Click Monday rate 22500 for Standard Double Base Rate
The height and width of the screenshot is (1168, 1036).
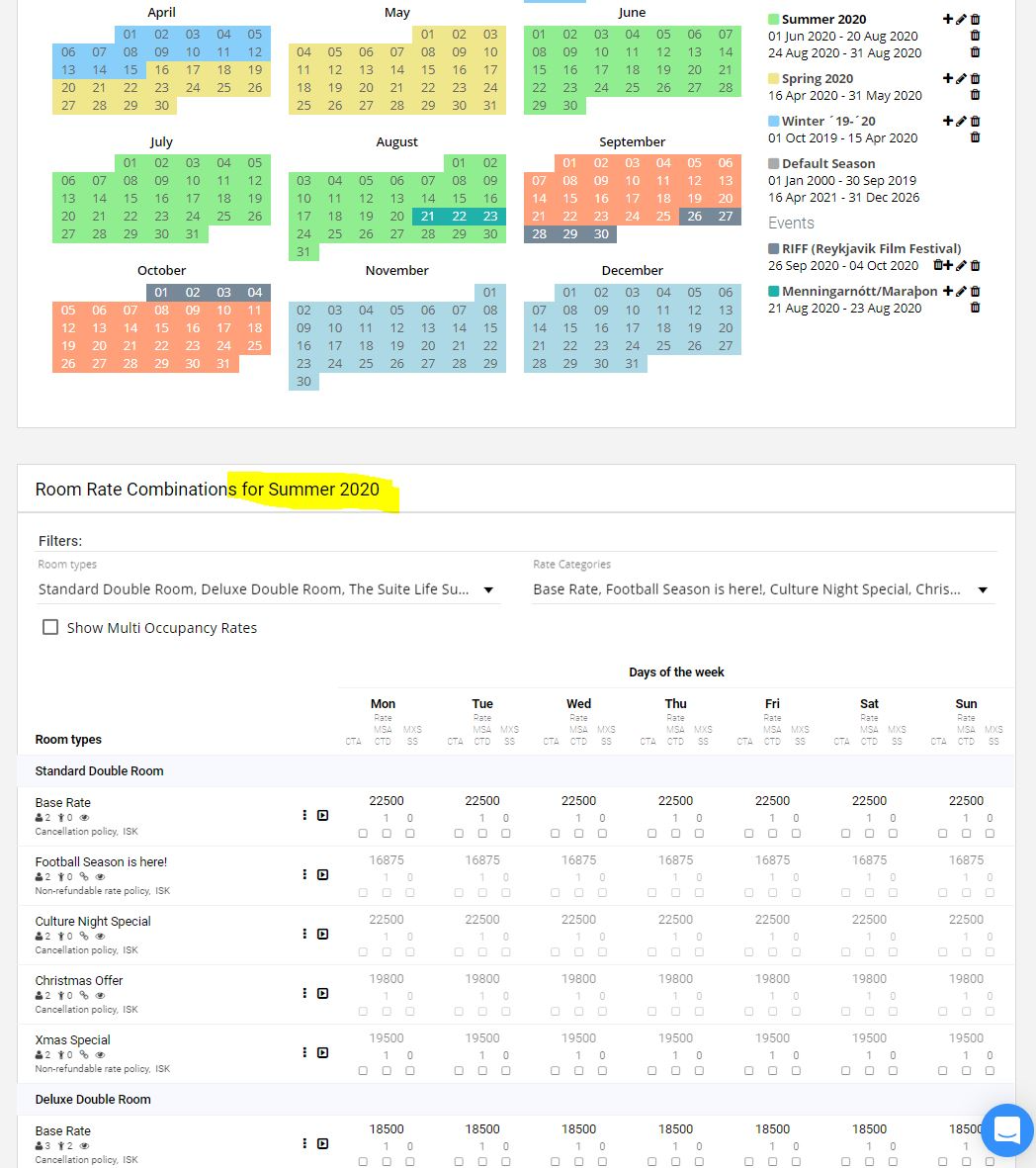click(387, 801)
